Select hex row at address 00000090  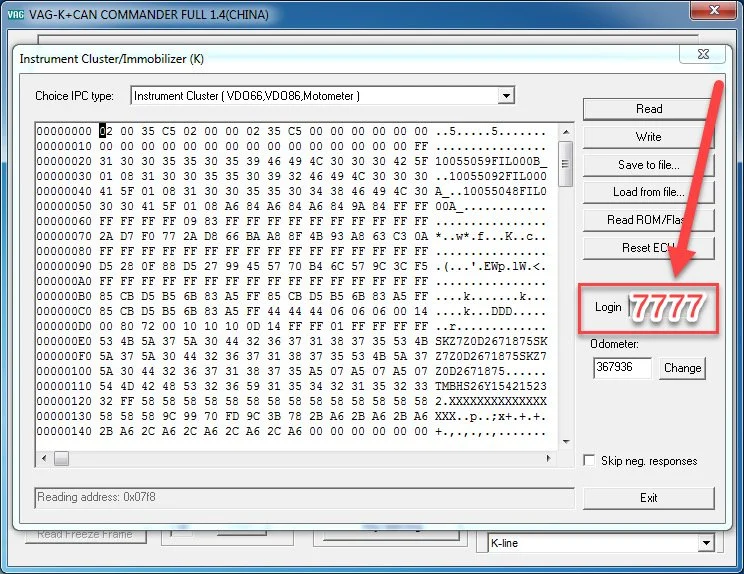(x=291, y=267)
